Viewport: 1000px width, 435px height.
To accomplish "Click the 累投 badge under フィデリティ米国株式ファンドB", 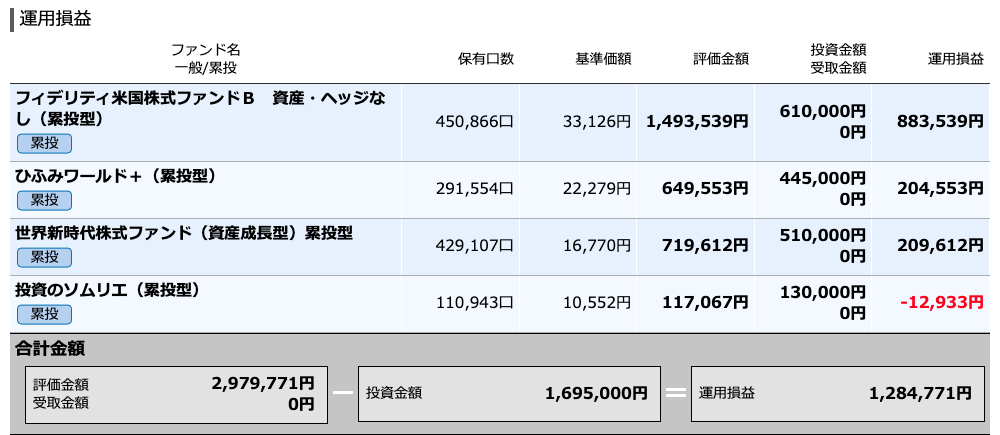I will [44, 144].
